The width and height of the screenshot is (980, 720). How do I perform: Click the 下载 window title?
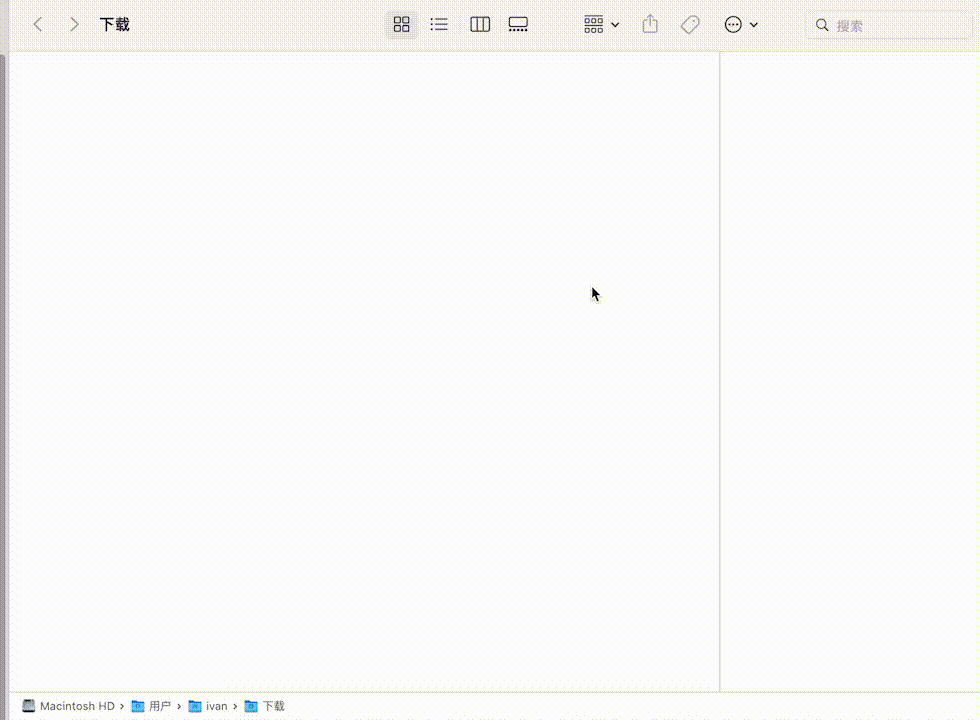(114, 25)
